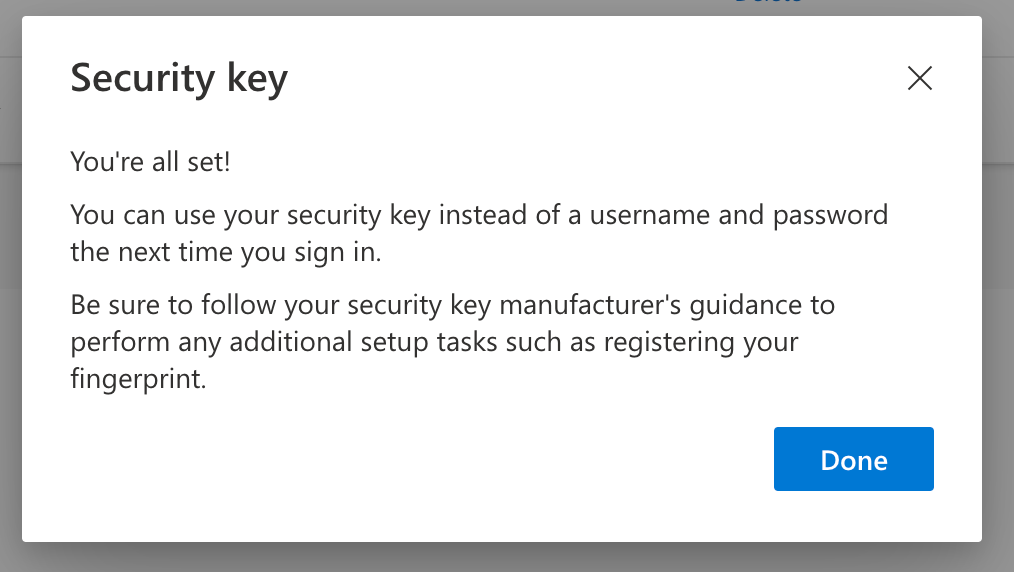Click the dimmed overlay below the dialog

tap(502, 558)
